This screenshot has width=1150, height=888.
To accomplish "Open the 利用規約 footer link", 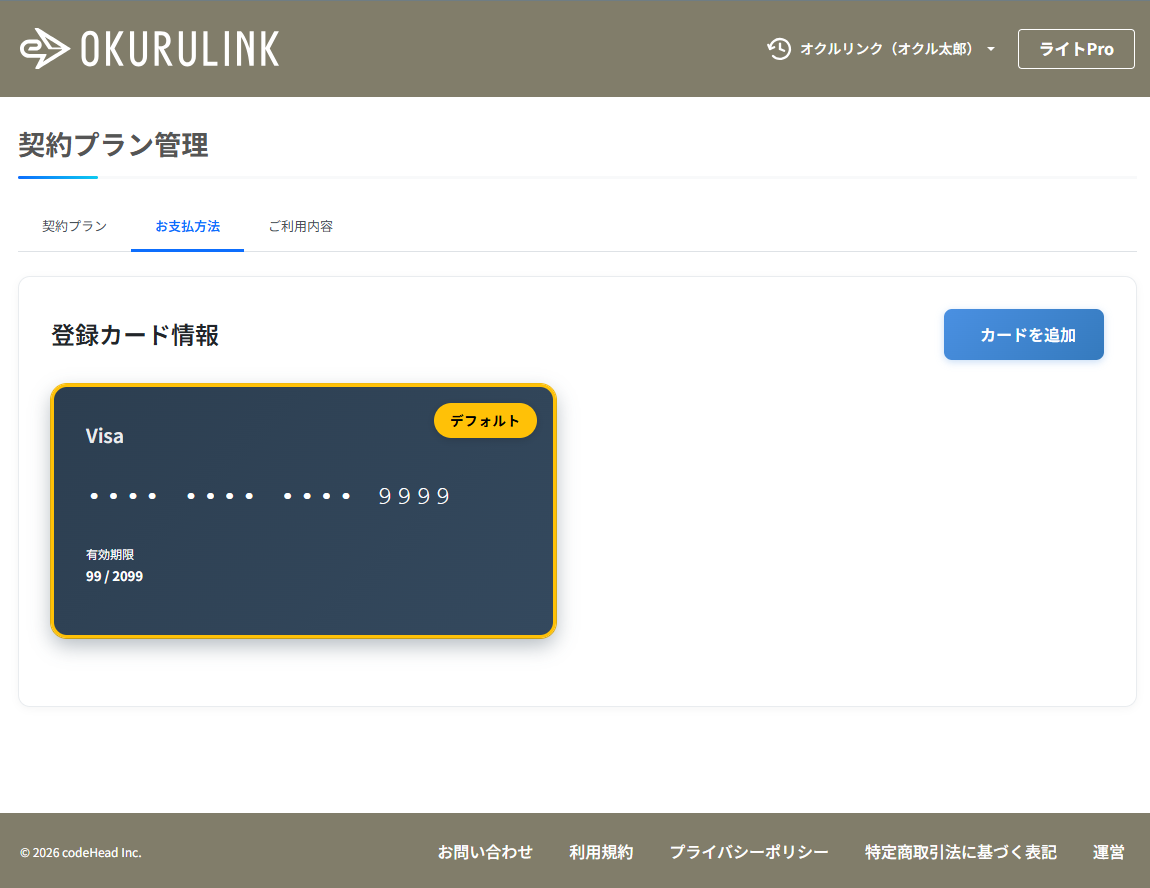I will click(601, 852).
